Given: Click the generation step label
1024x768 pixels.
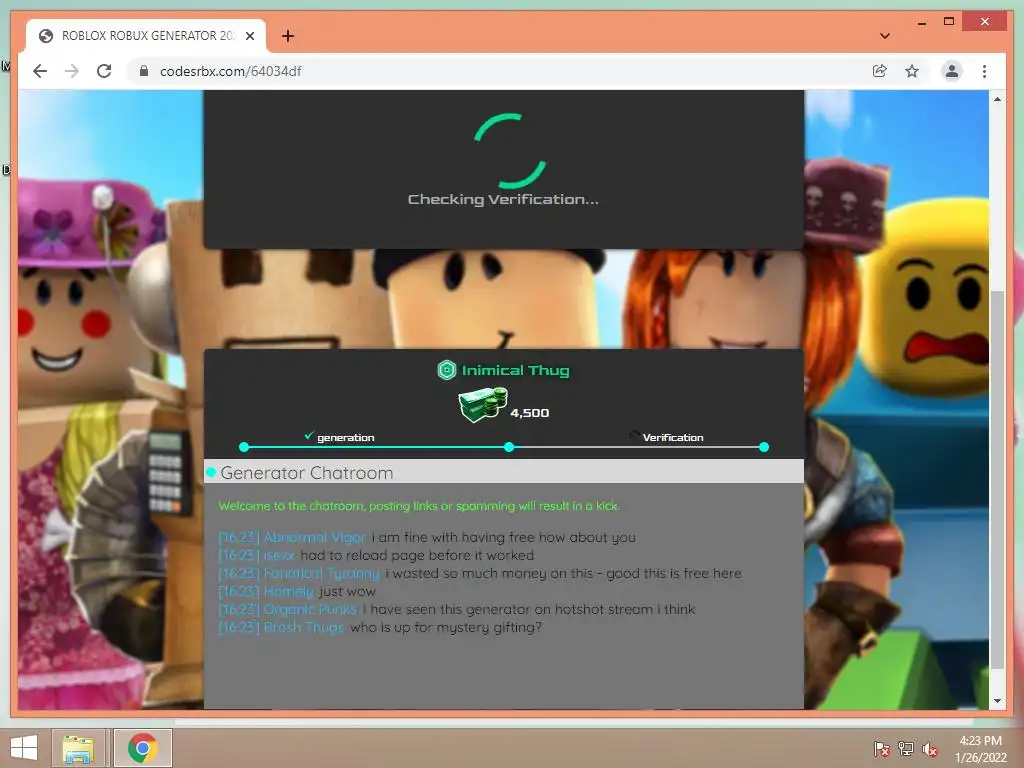Looking at the screenshot, I should (x=345, y=438).
